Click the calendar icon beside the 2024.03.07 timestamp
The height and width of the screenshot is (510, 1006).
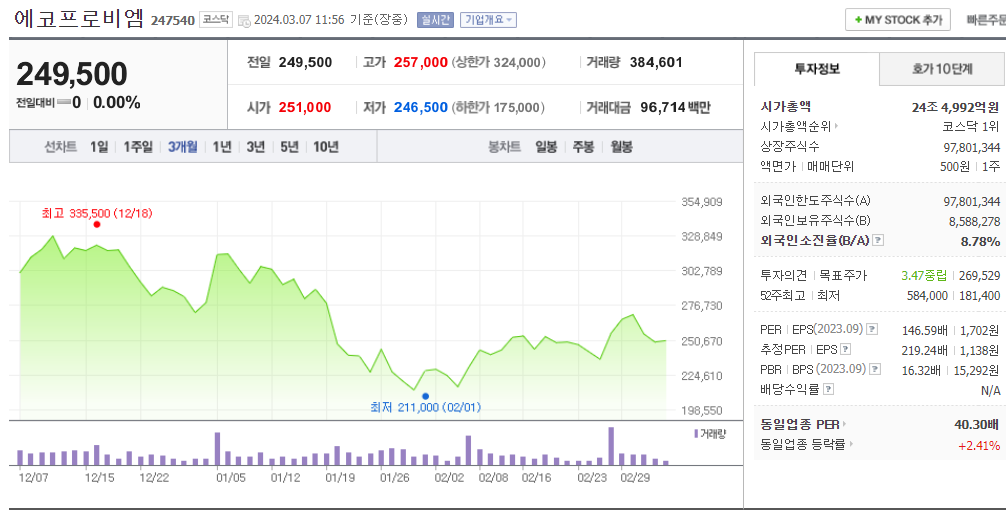[244, 21]
